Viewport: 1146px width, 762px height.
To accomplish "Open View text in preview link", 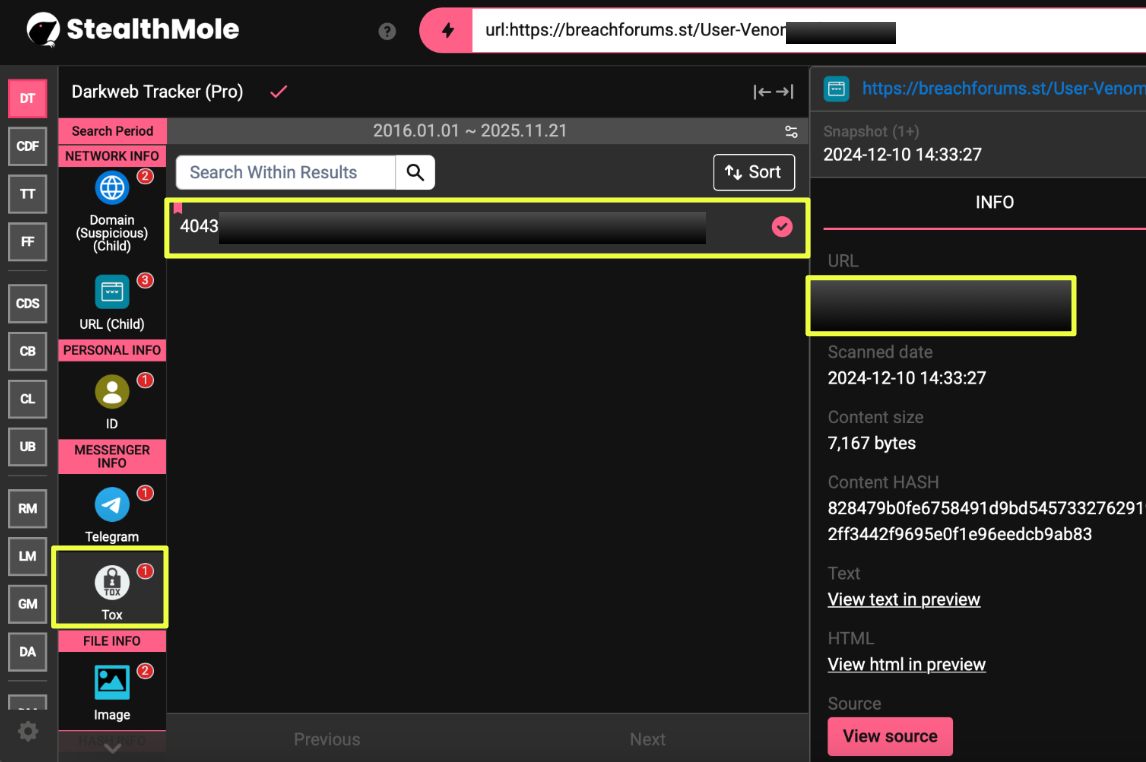I will (x=904, y=599).
